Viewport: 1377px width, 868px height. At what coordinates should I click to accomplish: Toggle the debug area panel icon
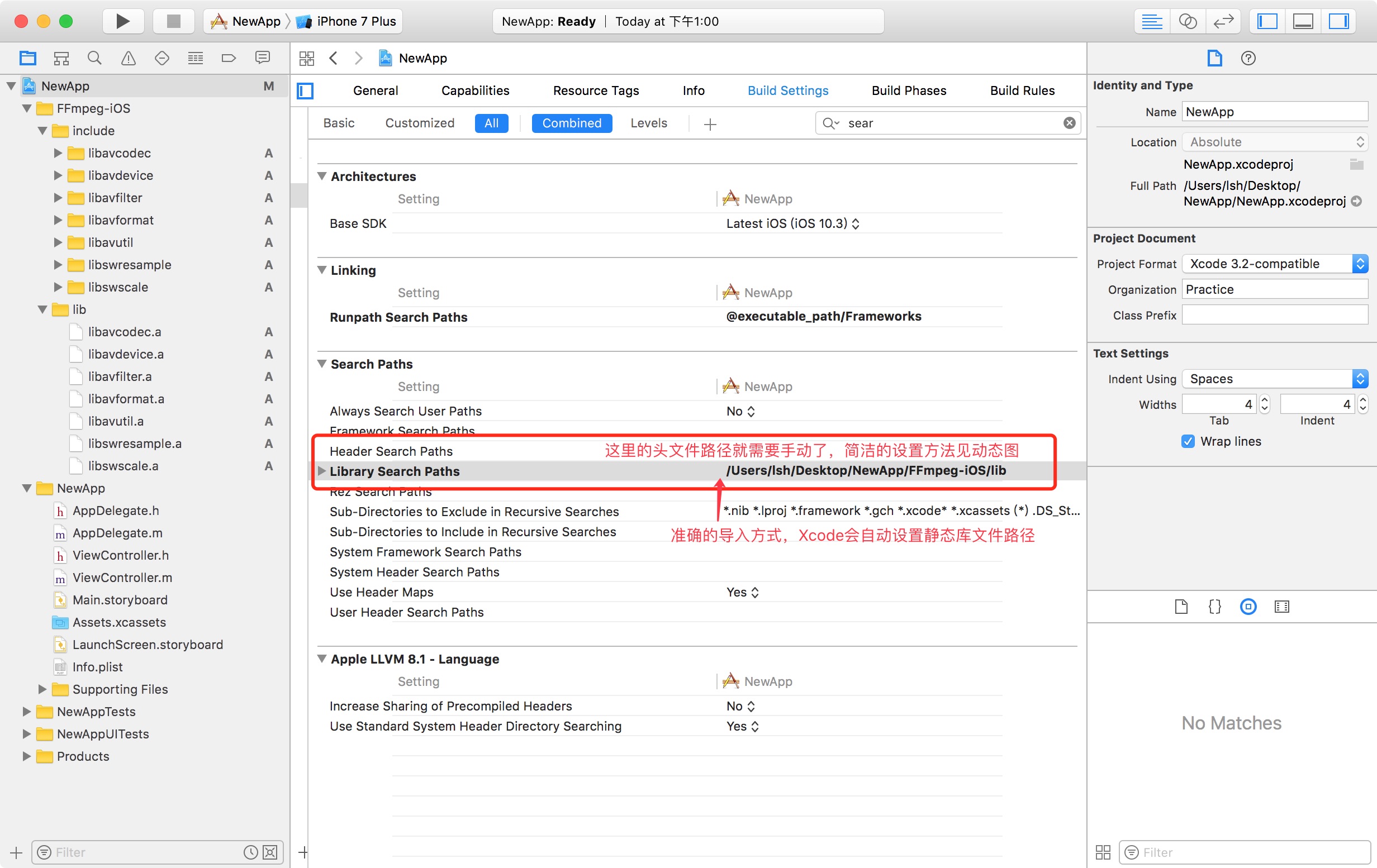(x=1303, y=21)
